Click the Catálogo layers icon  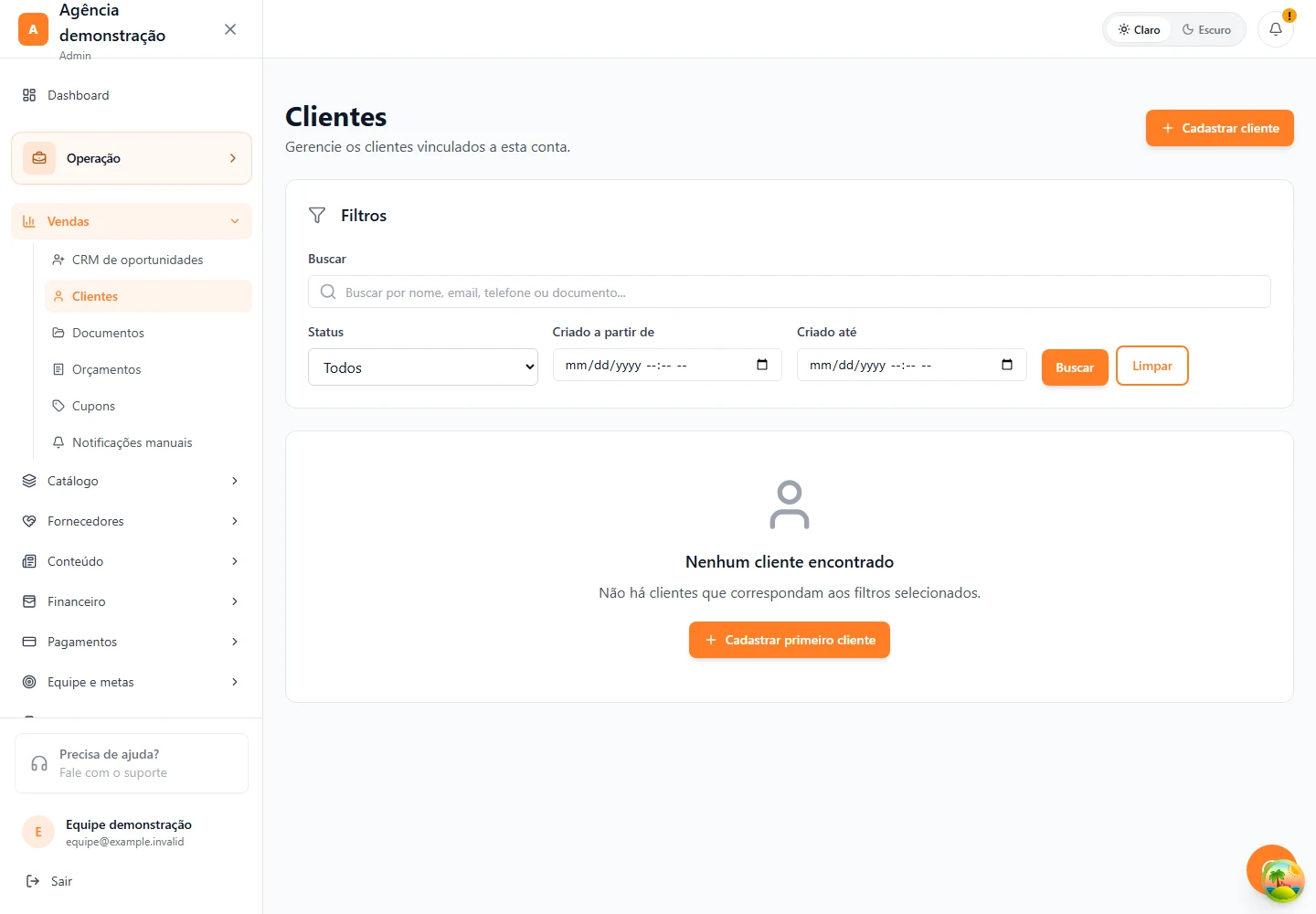tap(29, 481)
